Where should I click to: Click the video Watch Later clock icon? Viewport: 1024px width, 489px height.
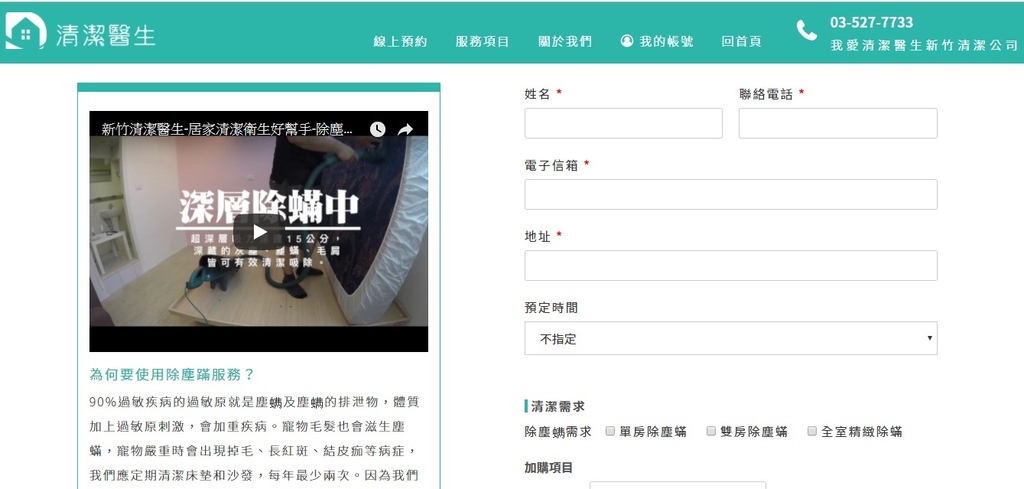click(377, 129)
